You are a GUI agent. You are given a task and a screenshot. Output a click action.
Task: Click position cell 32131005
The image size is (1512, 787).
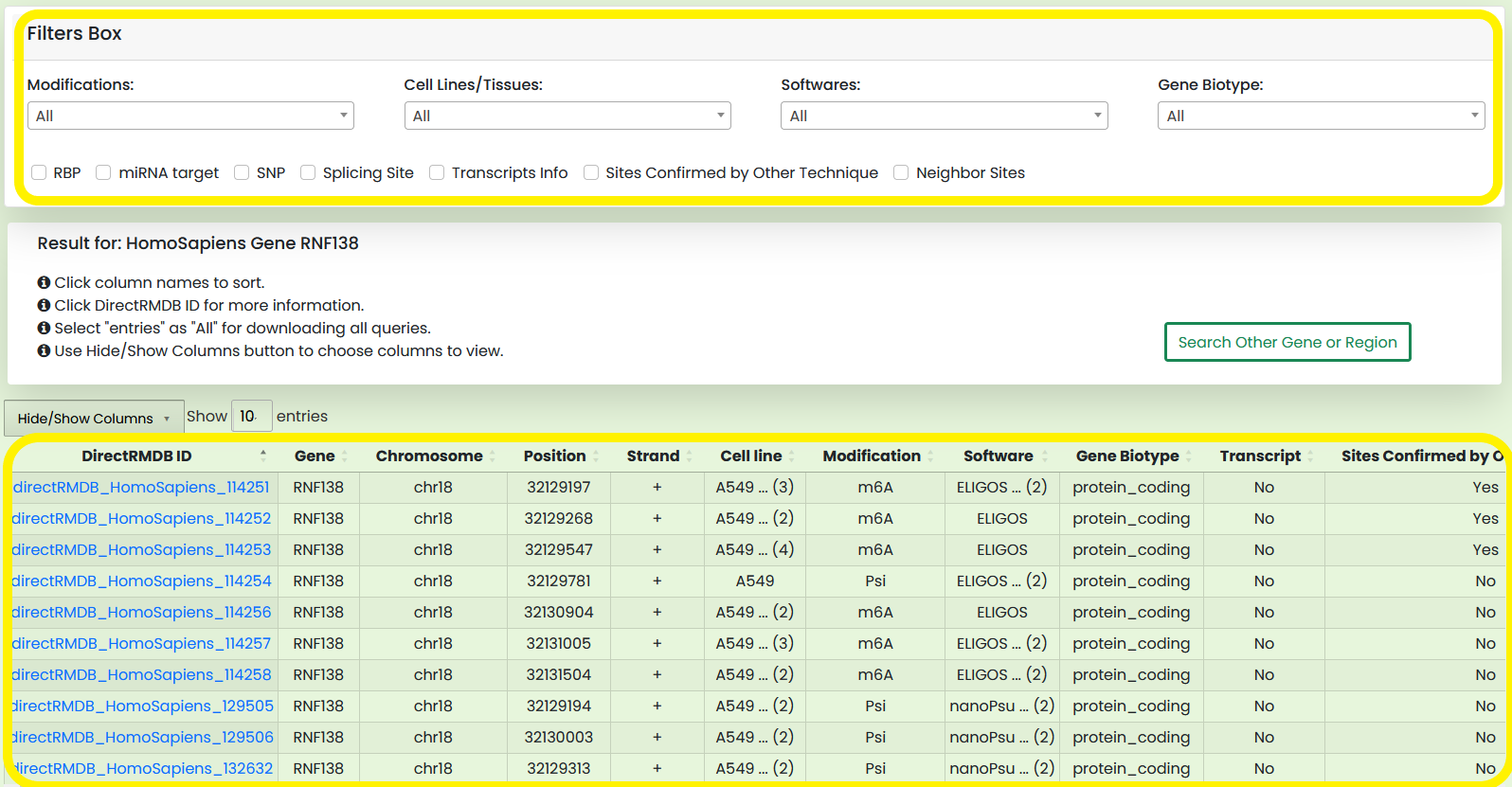coord(559,643)
